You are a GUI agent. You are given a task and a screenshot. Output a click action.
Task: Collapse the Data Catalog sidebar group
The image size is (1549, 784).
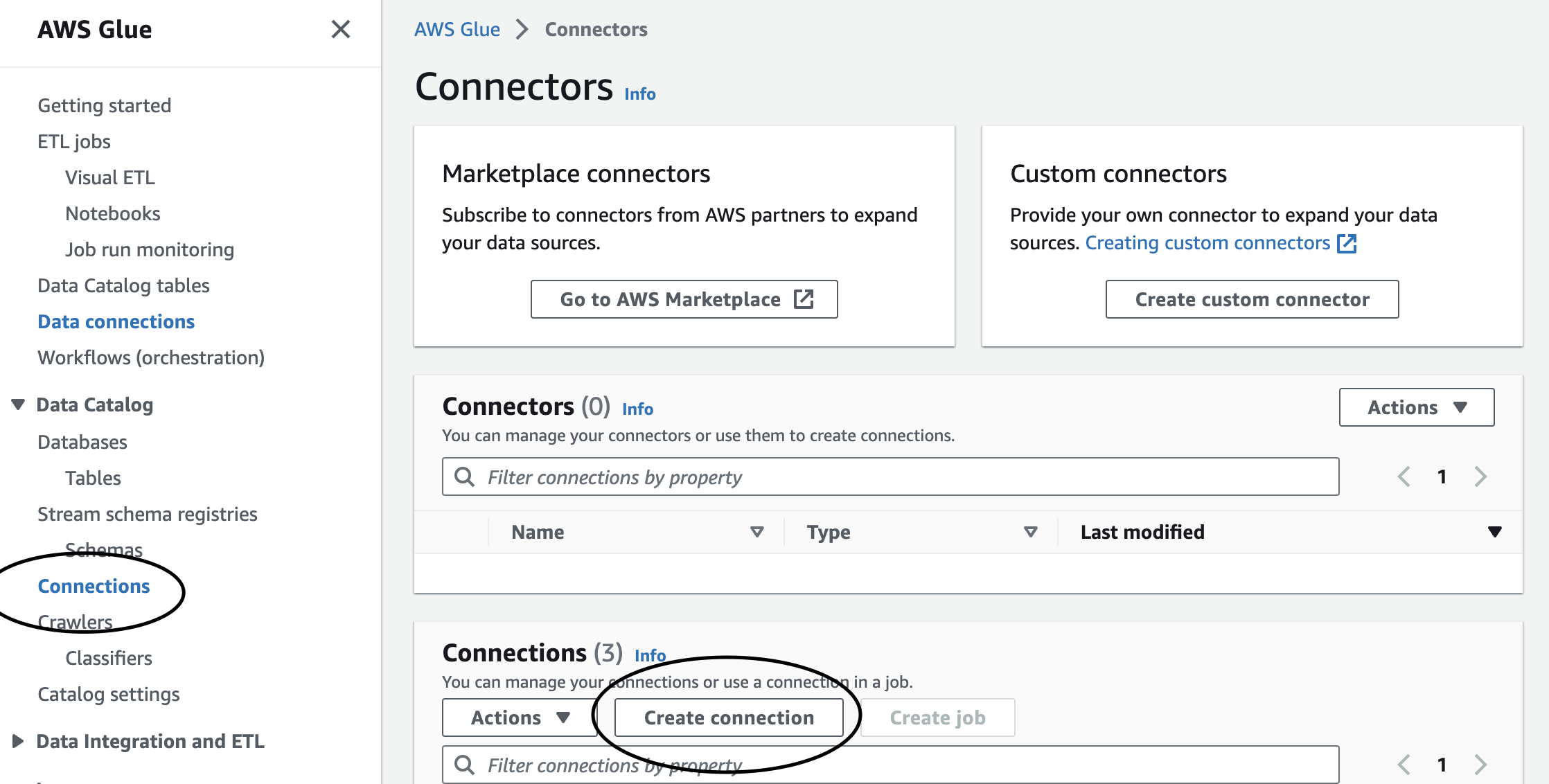pyautogui.click(x=19, y=404)
